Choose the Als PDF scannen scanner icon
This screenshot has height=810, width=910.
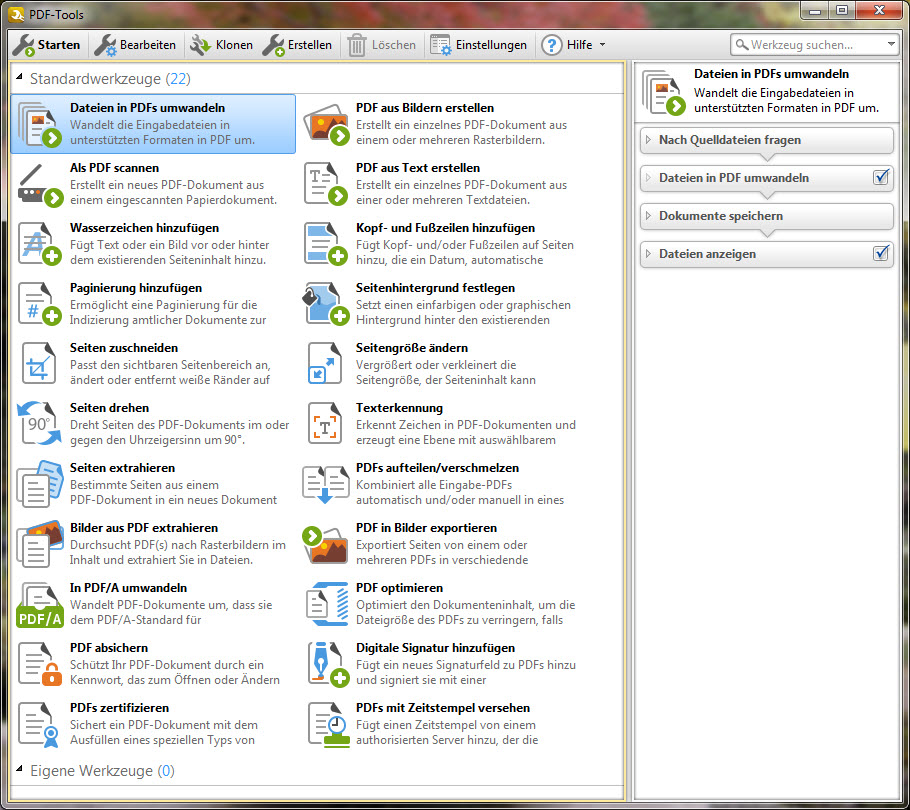click(39, 185)
